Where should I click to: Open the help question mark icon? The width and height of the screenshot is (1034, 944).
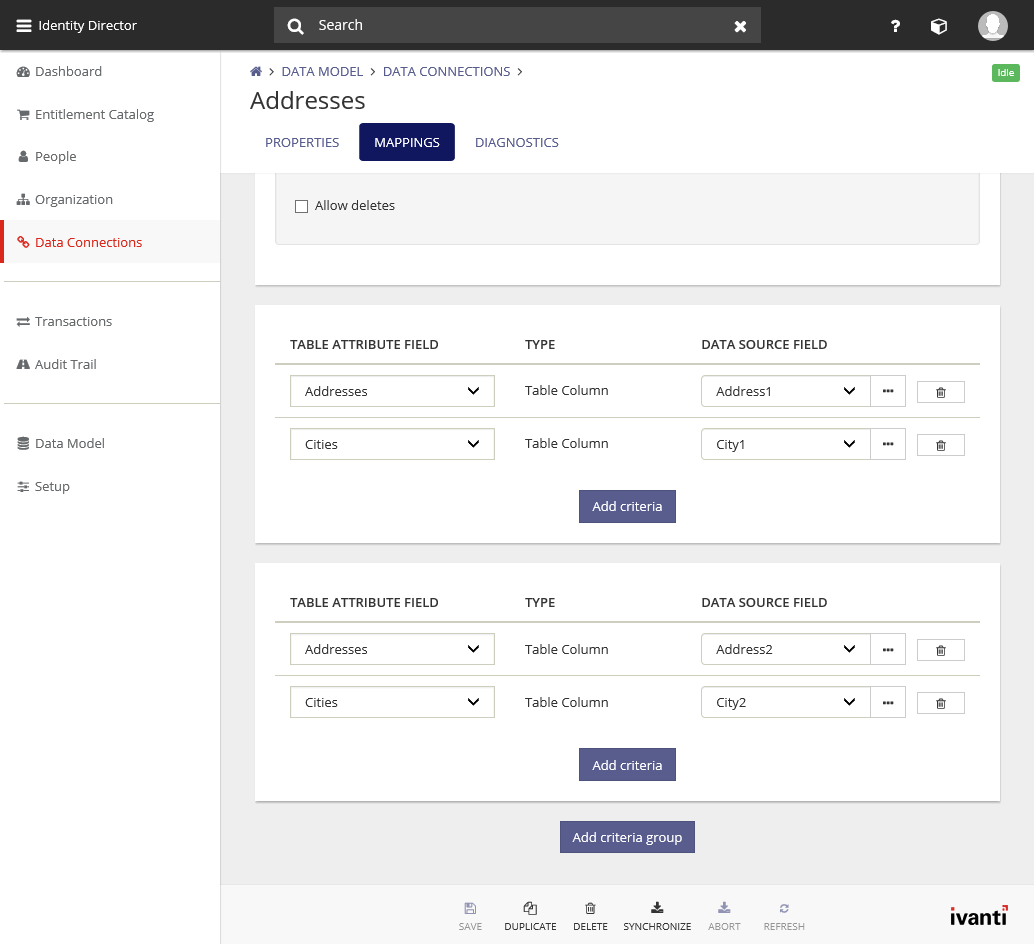(x=895, y=26)
